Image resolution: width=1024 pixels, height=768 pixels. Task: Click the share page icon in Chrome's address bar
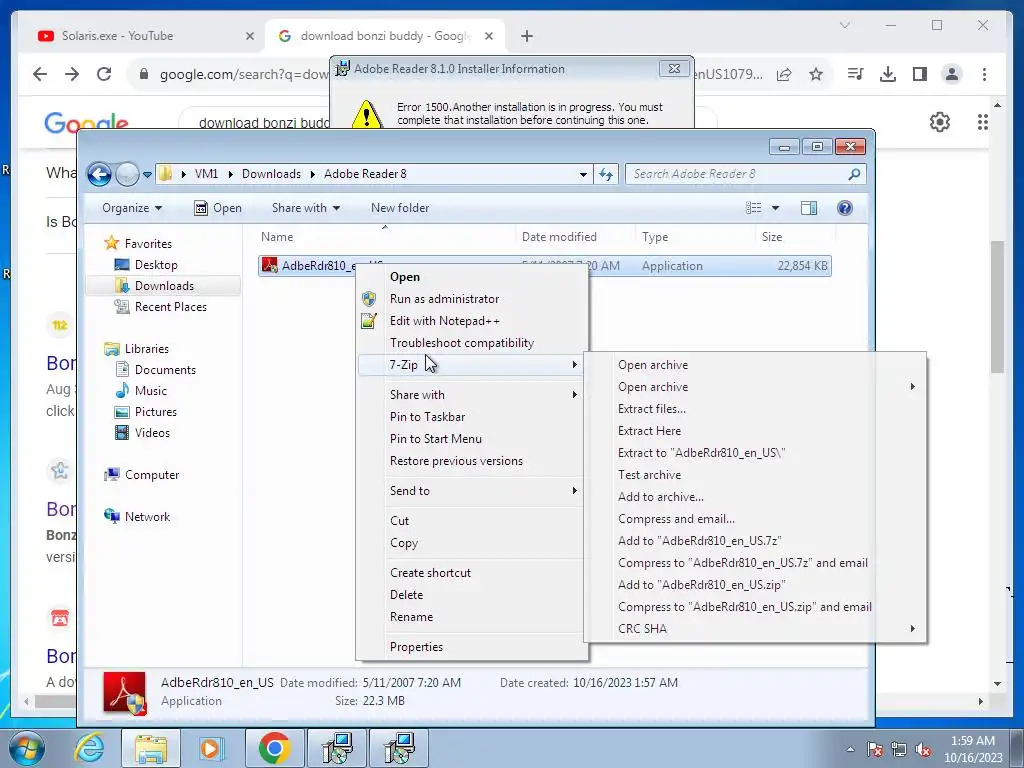point(784,74)
